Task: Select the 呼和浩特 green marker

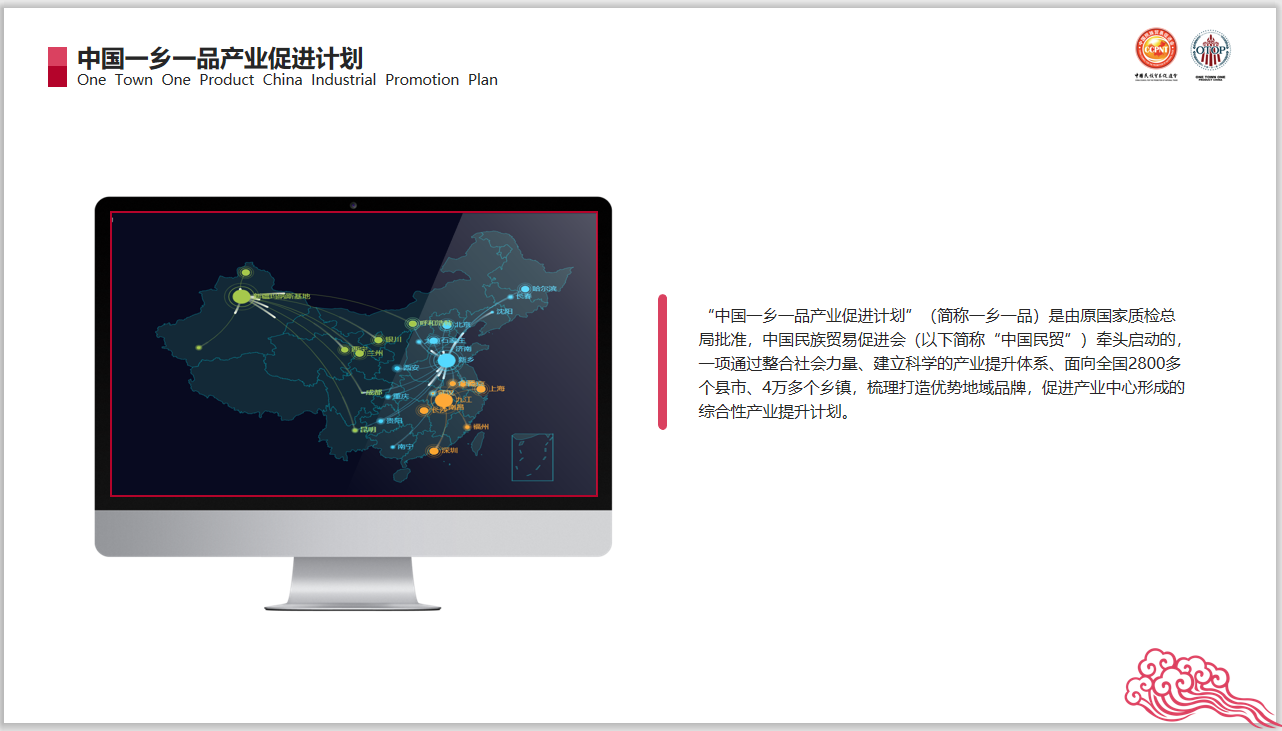Action: pos(412,323)
